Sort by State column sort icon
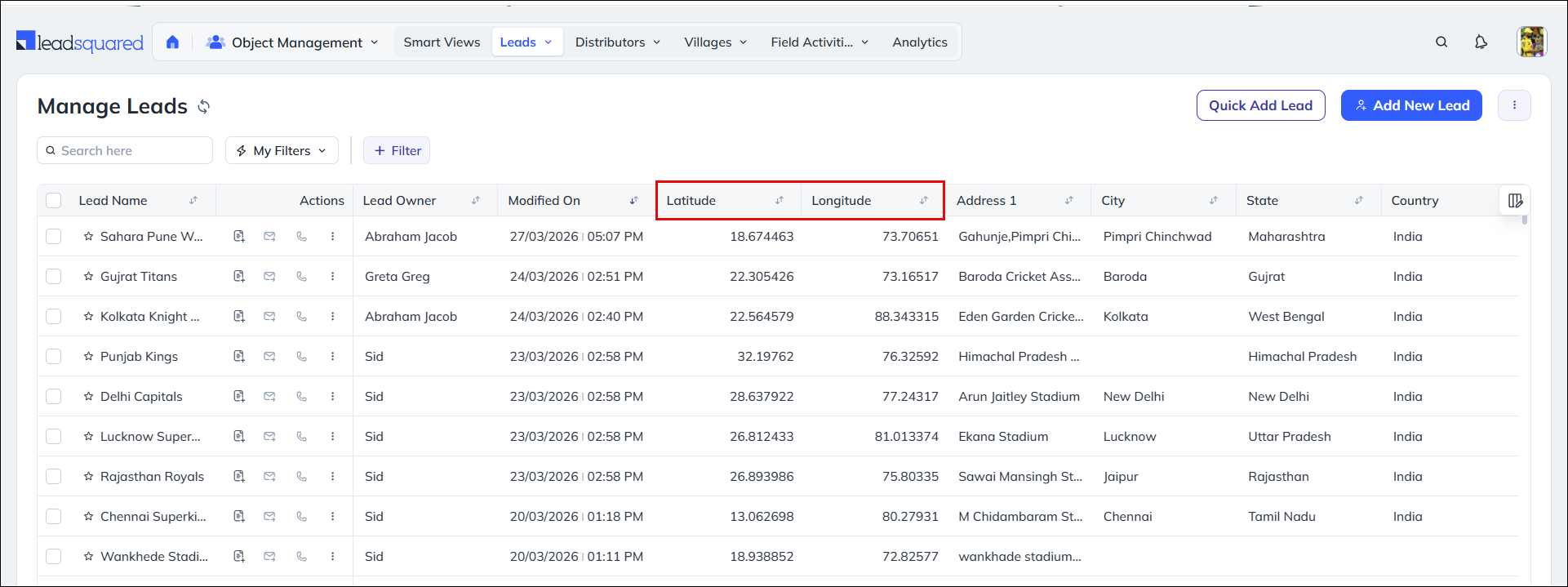This screenshot has width=1568, height=587. coord(1359,201)
